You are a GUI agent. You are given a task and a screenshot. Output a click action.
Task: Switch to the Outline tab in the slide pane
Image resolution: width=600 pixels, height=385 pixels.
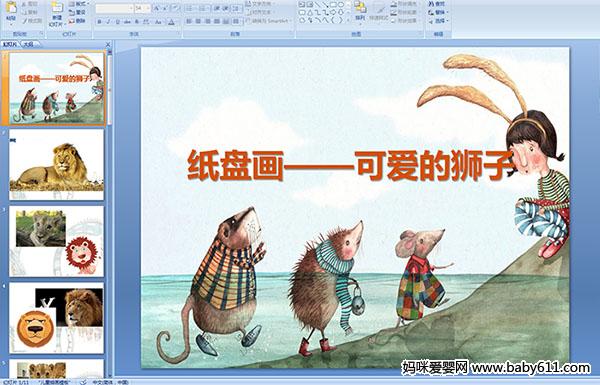click(28, 44)
